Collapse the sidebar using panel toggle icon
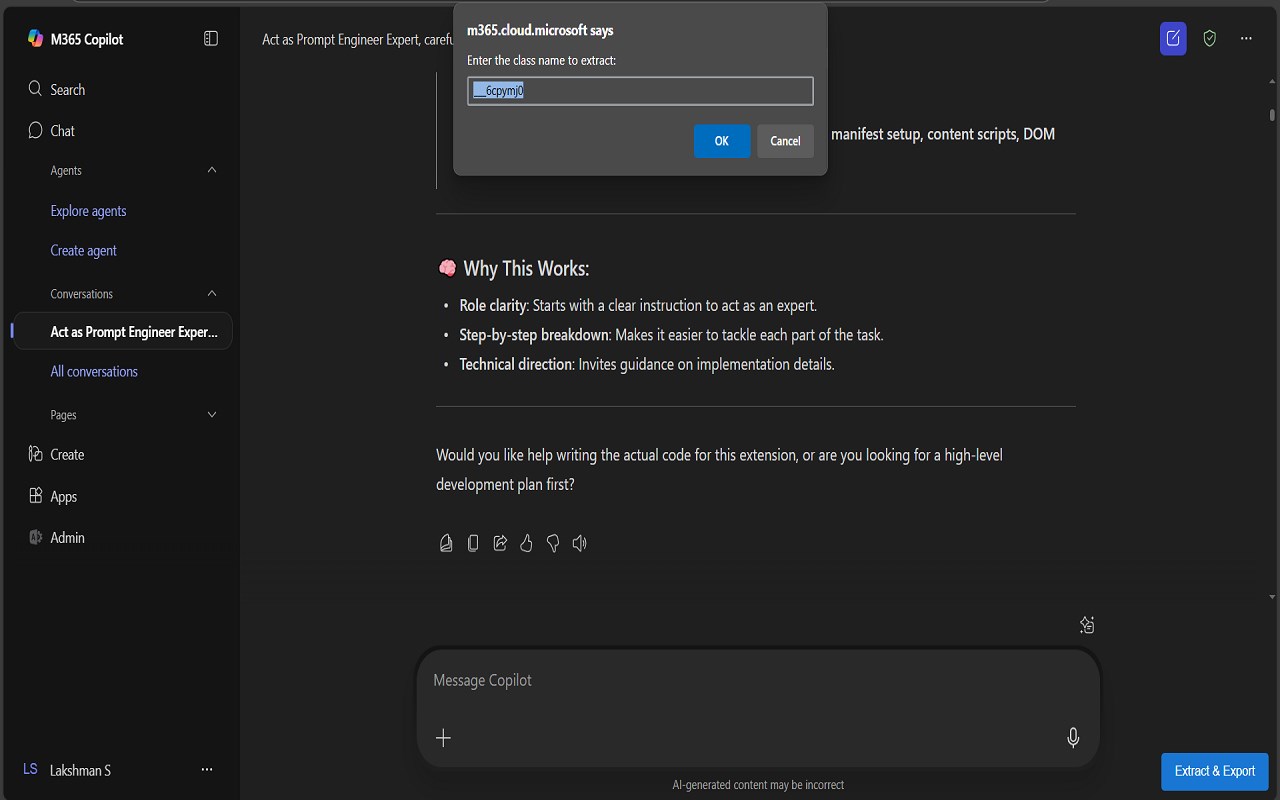 click(x=211, y=38)
